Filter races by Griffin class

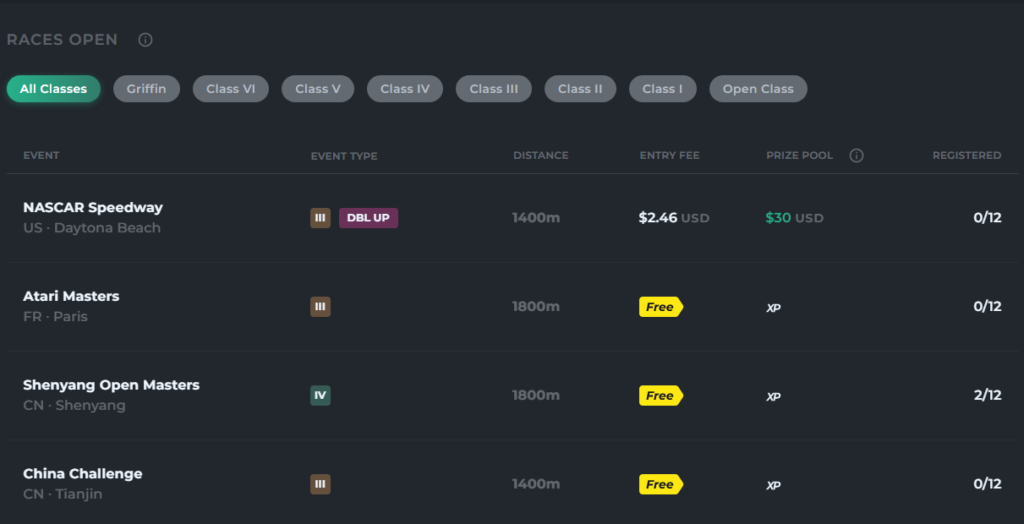(x=146, y=89)
